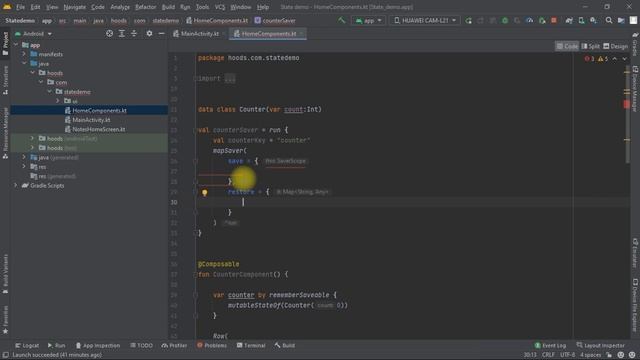Click the Expand All icon in Project panel
This screenshot has height=360, width=640.
click(122, 33)
